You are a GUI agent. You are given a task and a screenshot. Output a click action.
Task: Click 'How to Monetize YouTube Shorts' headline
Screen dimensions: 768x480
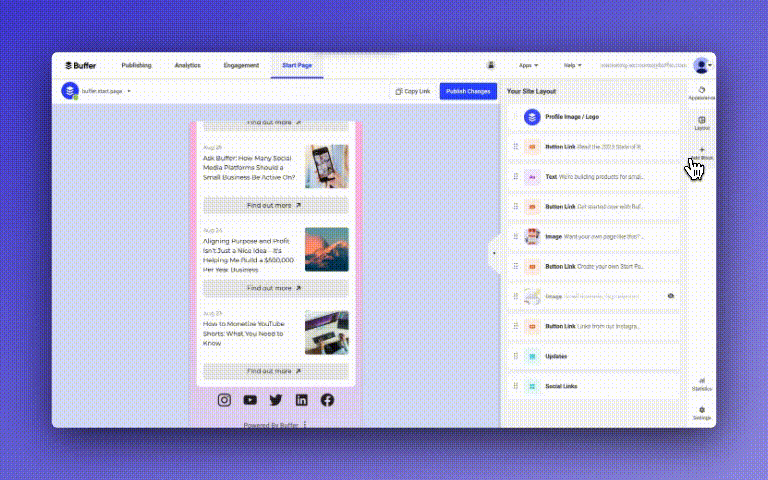click(243, 333)
